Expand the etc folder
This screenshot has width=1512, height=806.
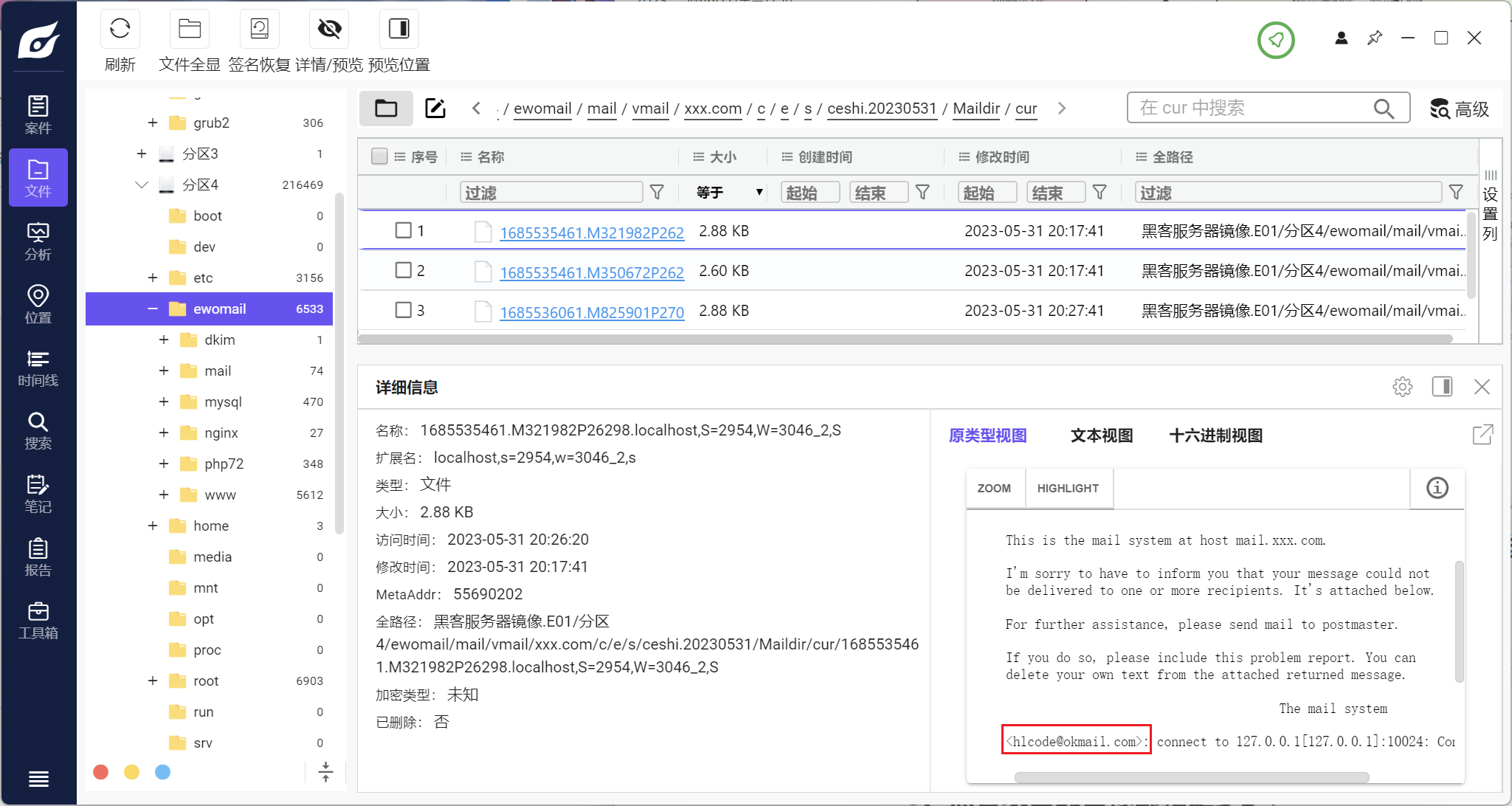coord(153,278)
